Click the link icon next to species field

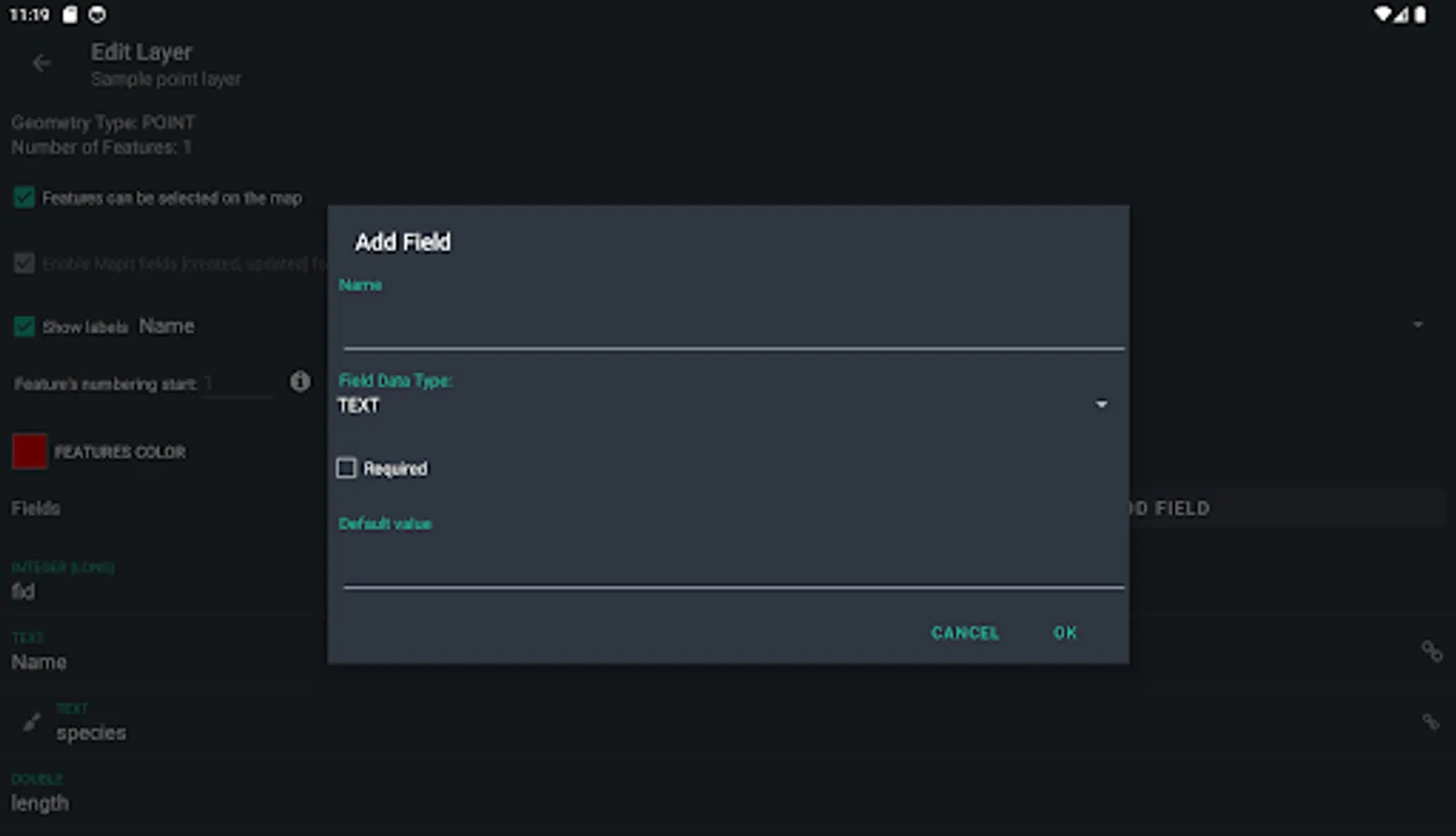(1432, 721)
